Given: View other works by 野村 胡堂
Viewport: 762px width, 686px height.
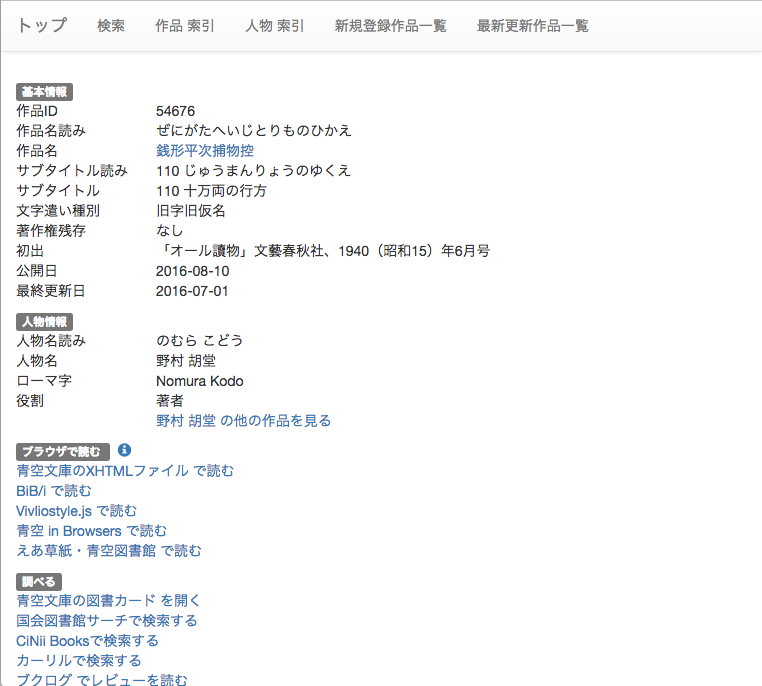Looking at the screenshot, I should pyautogui.click(x=243, y=420).
